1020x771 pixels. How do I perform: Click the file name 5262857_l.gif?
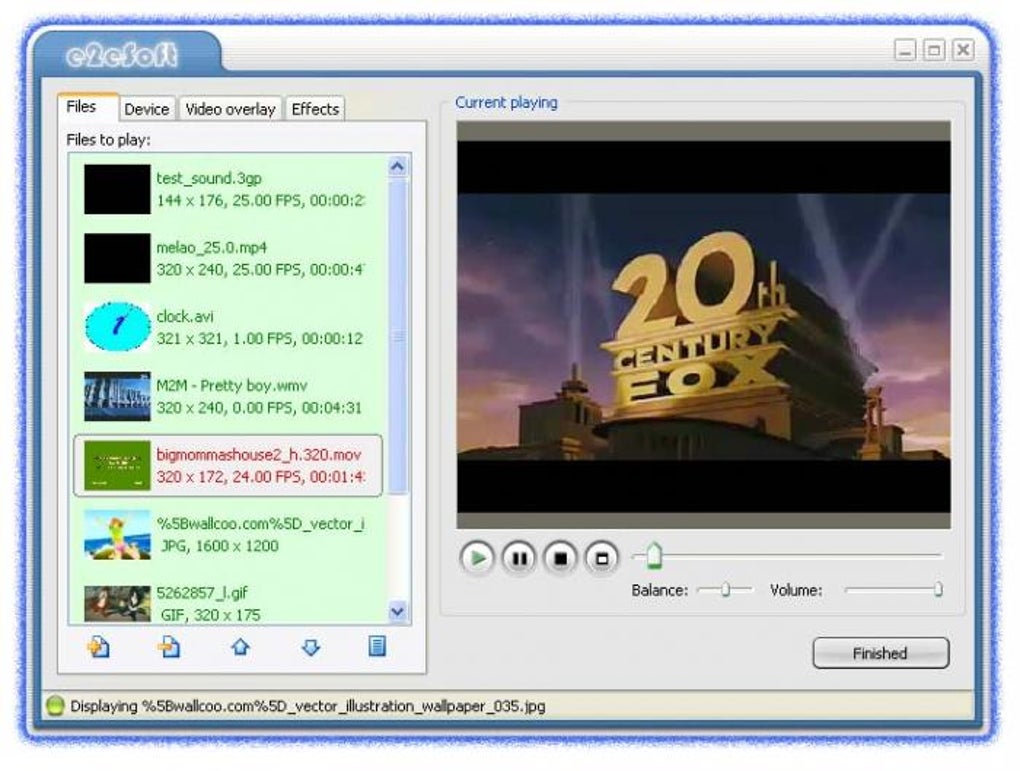coord(202,593)
